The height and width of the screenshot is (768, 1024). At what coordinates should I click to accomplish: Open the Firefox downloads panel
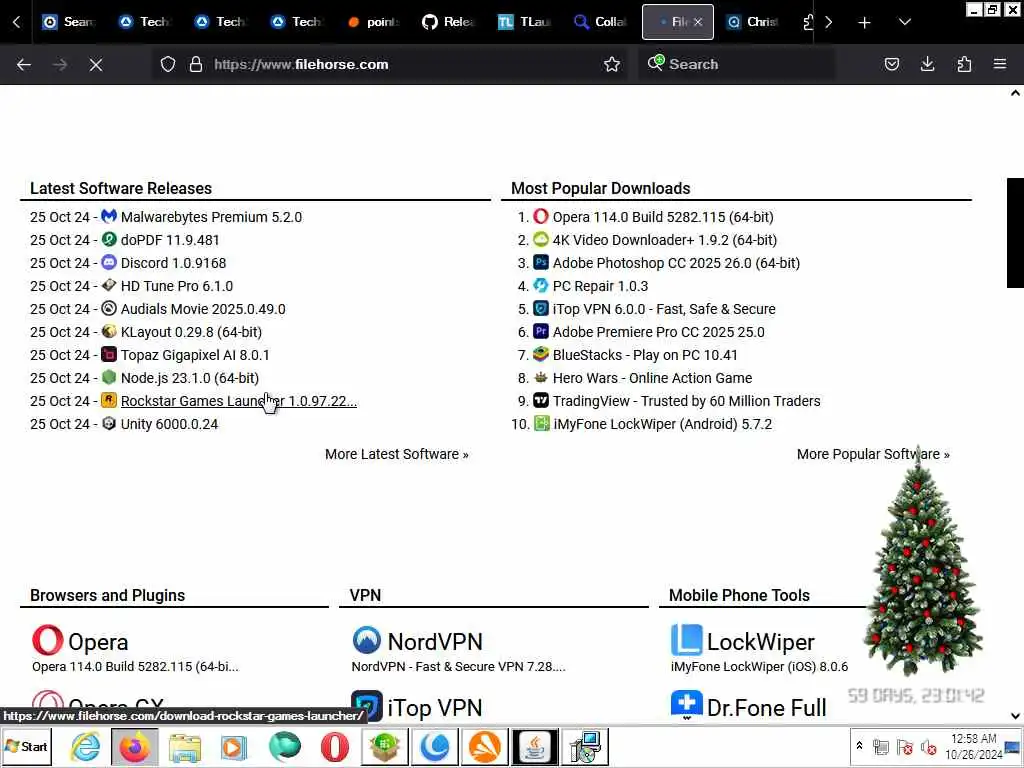tap(927, 64)
